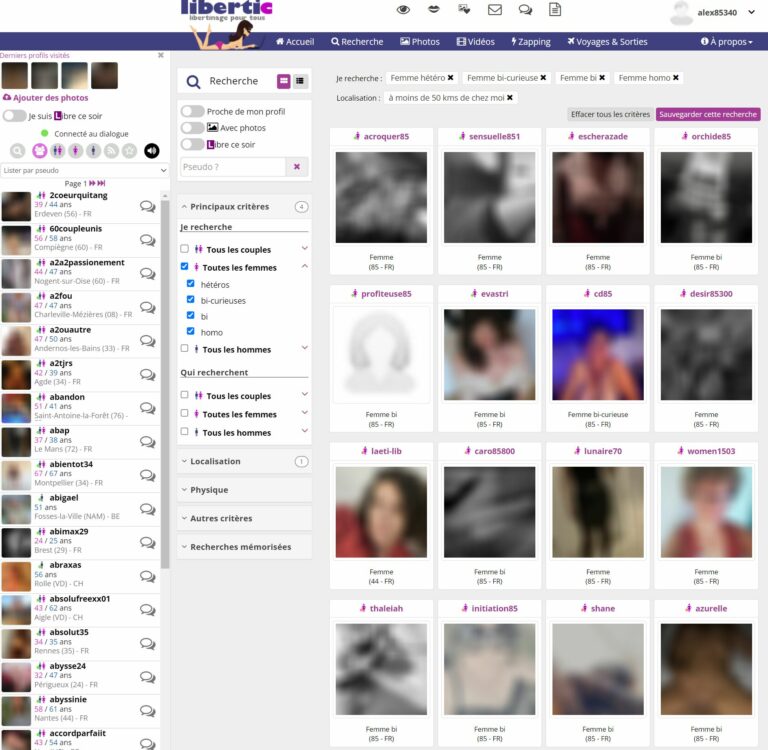Click the eye icon in the header
768x750 pixels.
404,10
